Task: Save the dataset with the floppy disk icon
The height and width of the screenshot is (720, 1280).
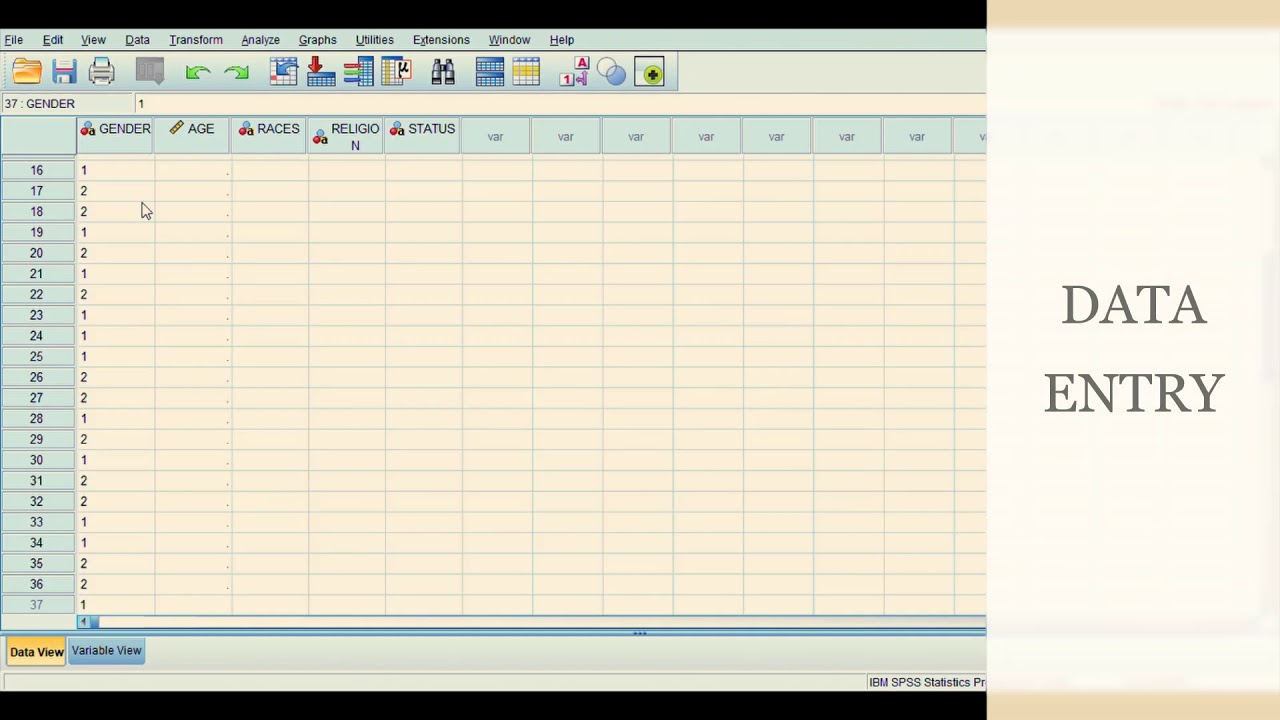Action: (64, 72)
